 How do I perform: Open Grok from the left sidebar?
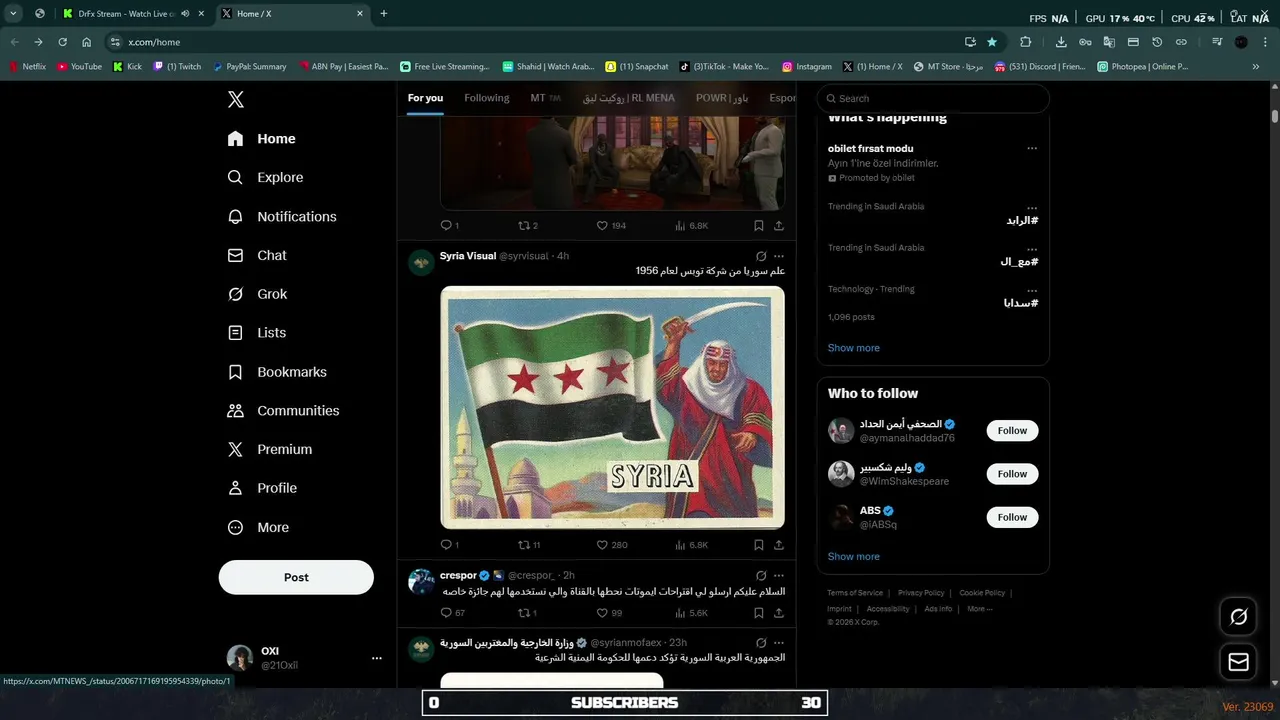pos(258,294)
